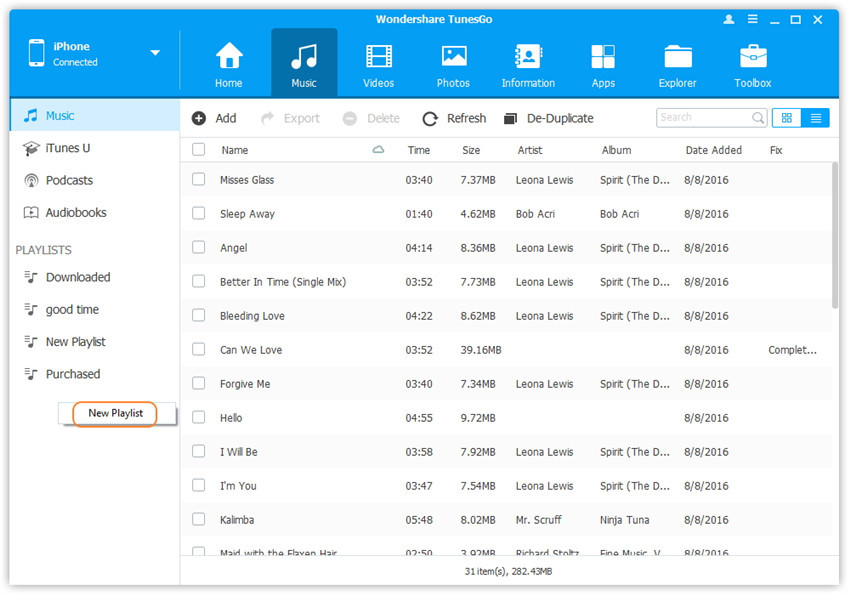This screenshot has height=595, width=850.
Task: Click the Bob Acri album cell
Action: tap(620, 214)
